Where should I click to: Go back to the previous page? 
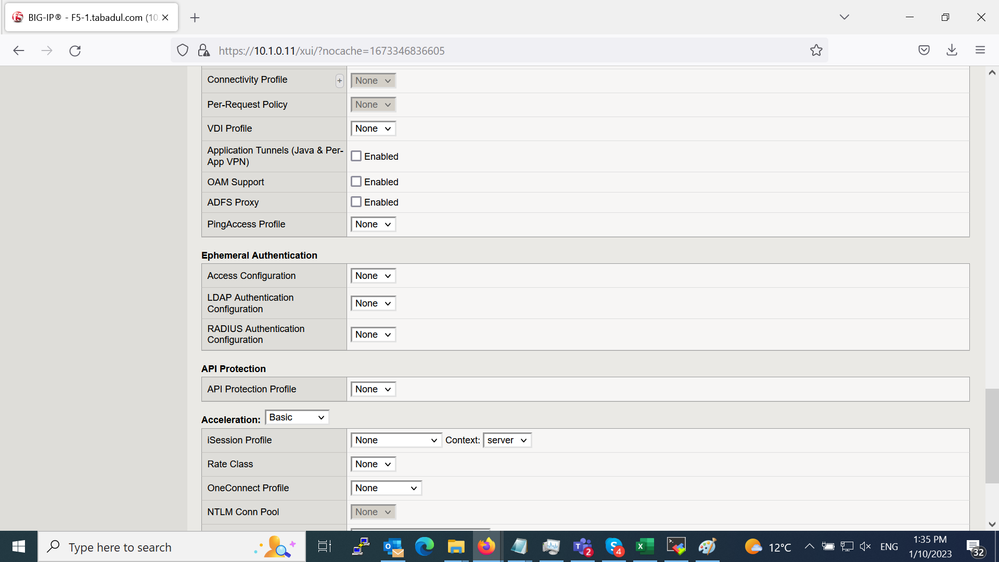(x=19, y=50)
